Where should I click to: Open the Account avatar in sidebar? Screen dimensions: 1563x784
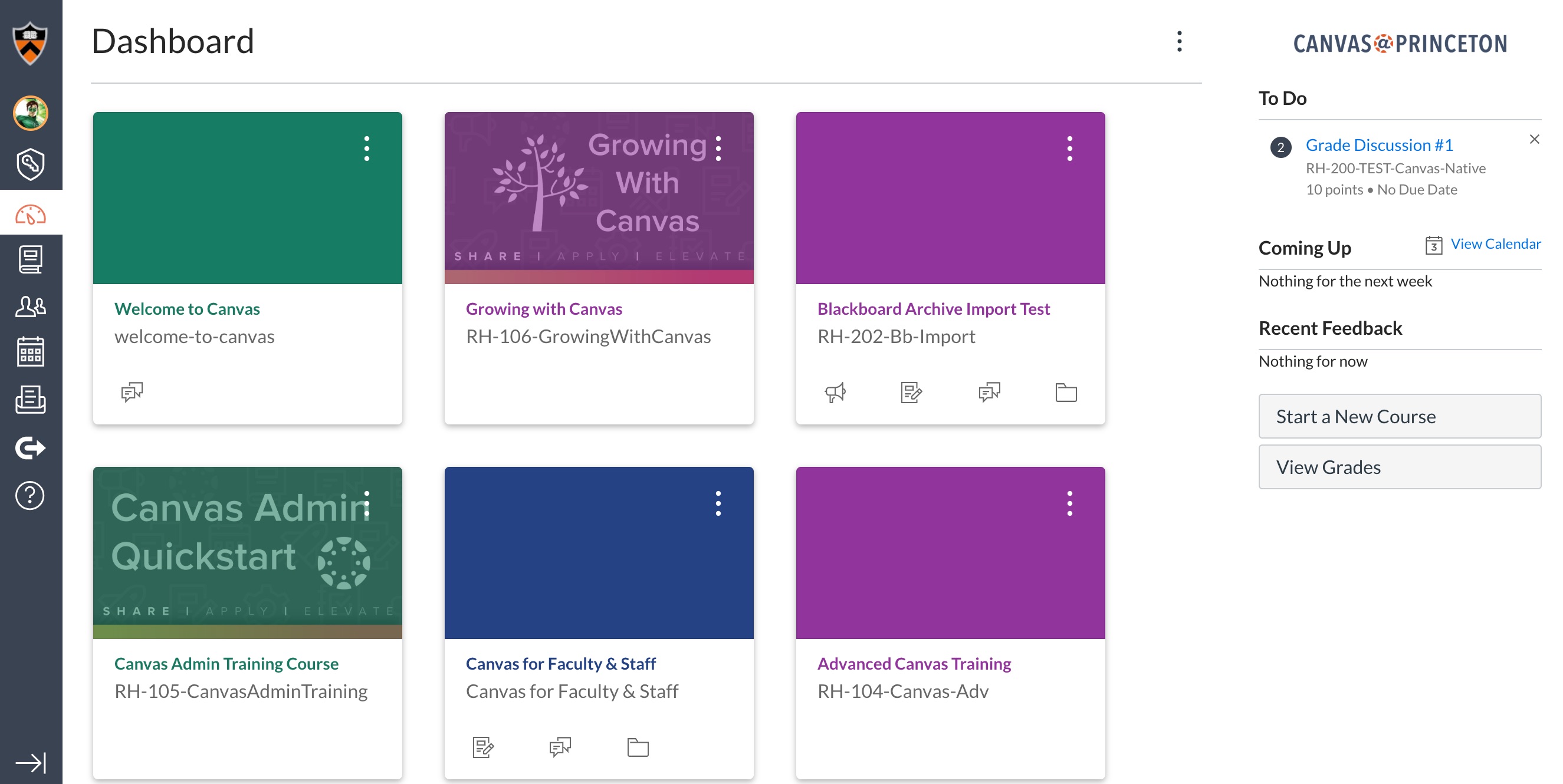tap(30, 113)
